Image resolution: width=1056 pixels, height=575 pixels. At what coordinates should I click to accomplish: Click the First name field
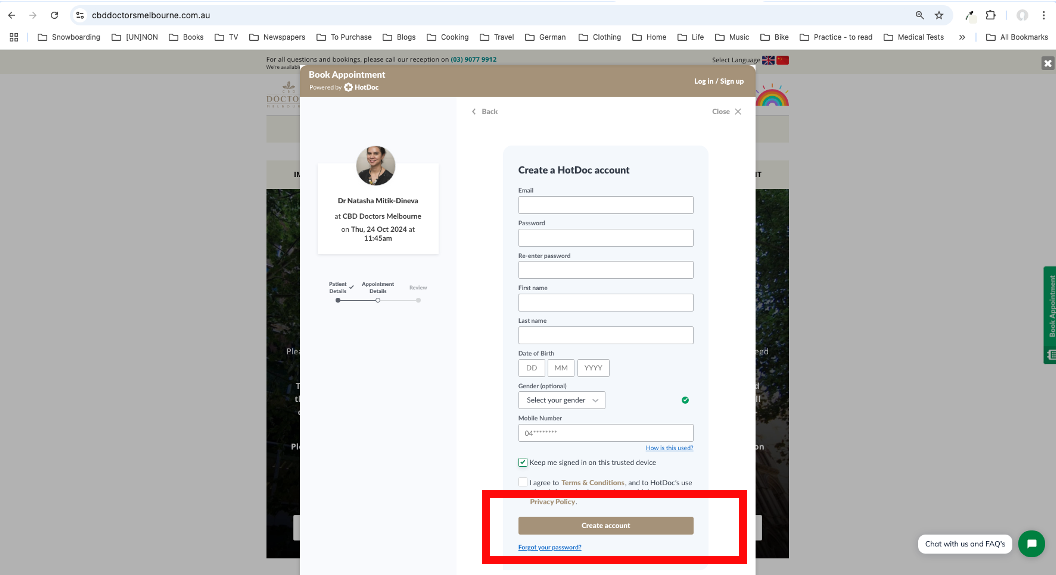605,302
